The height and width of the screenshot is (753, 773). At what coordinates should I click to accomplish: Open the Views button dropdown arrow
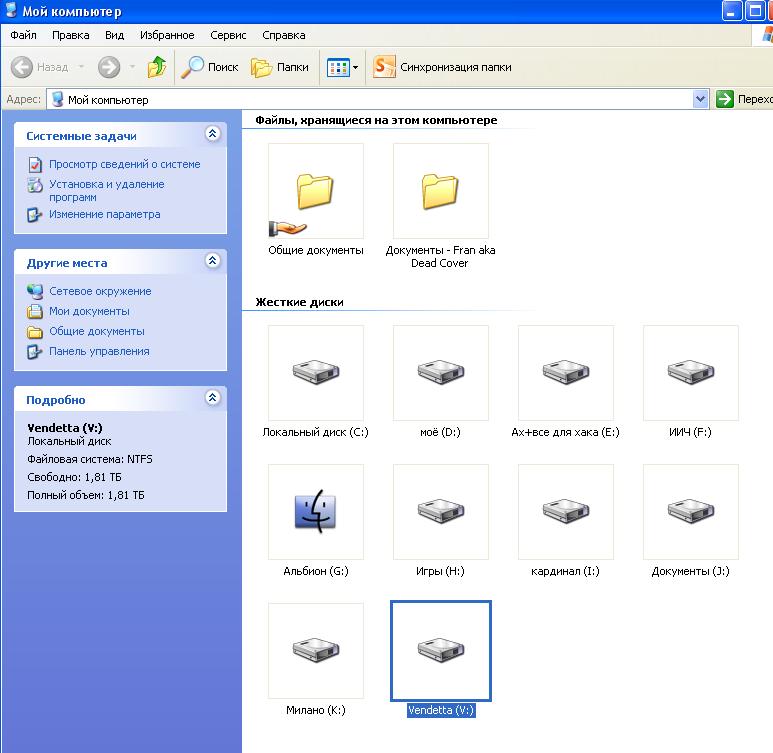tap(355, 68)
